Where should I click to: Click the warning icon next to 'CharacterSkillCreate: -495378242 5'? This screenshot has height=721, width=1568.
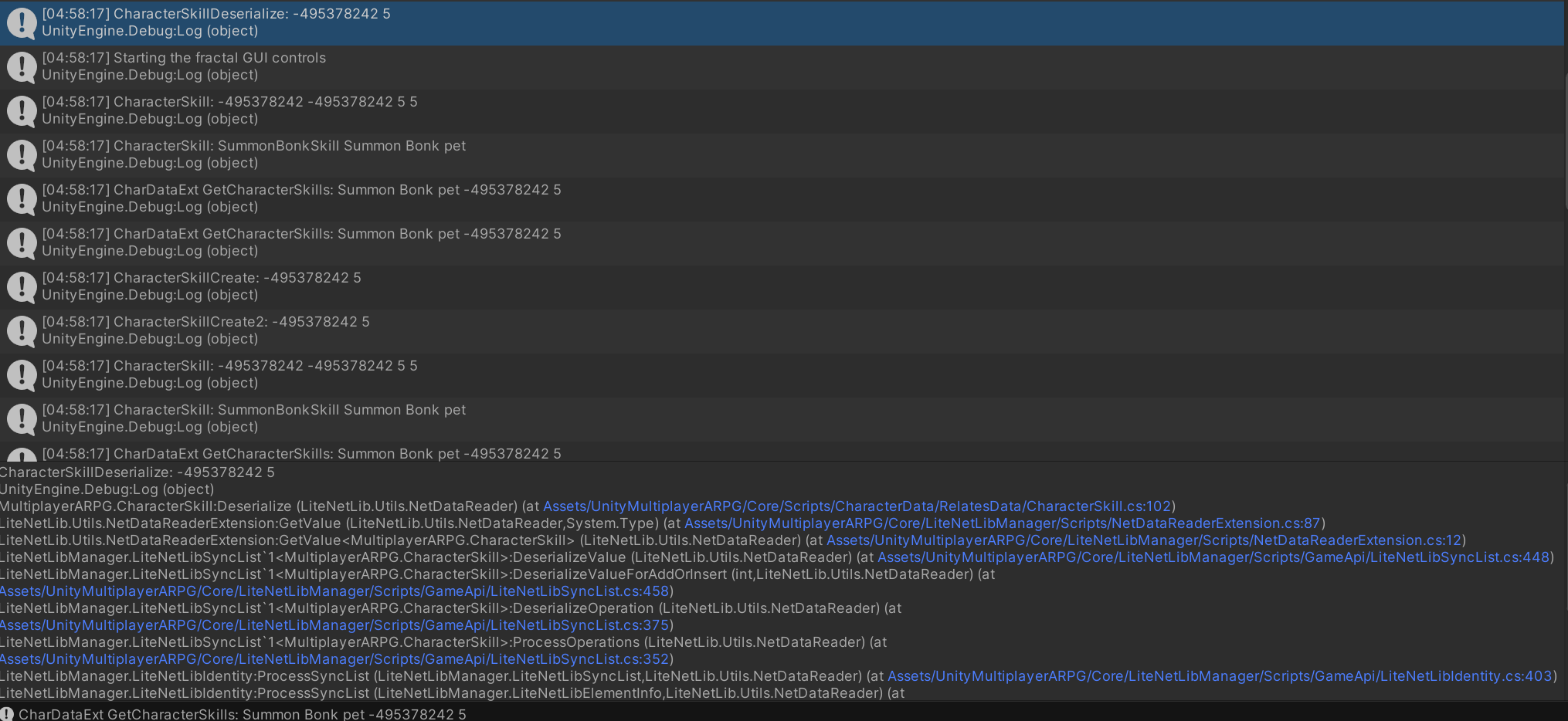pyautogui.click(x=21, y=286)
